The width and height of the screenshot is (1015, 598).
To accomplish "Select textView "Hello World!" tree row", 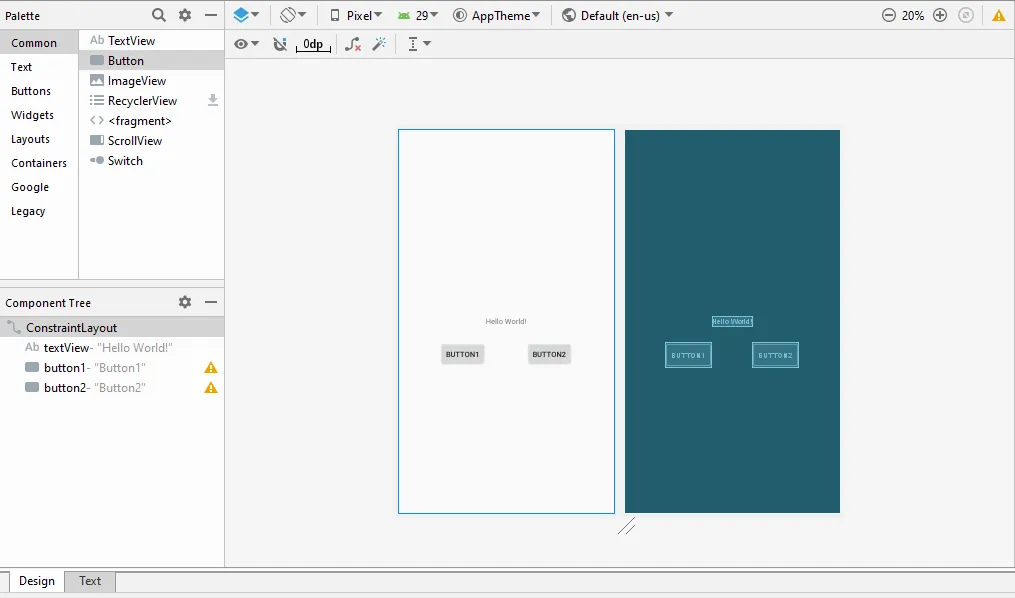I will pyautogui.click(x=112, y=347).
